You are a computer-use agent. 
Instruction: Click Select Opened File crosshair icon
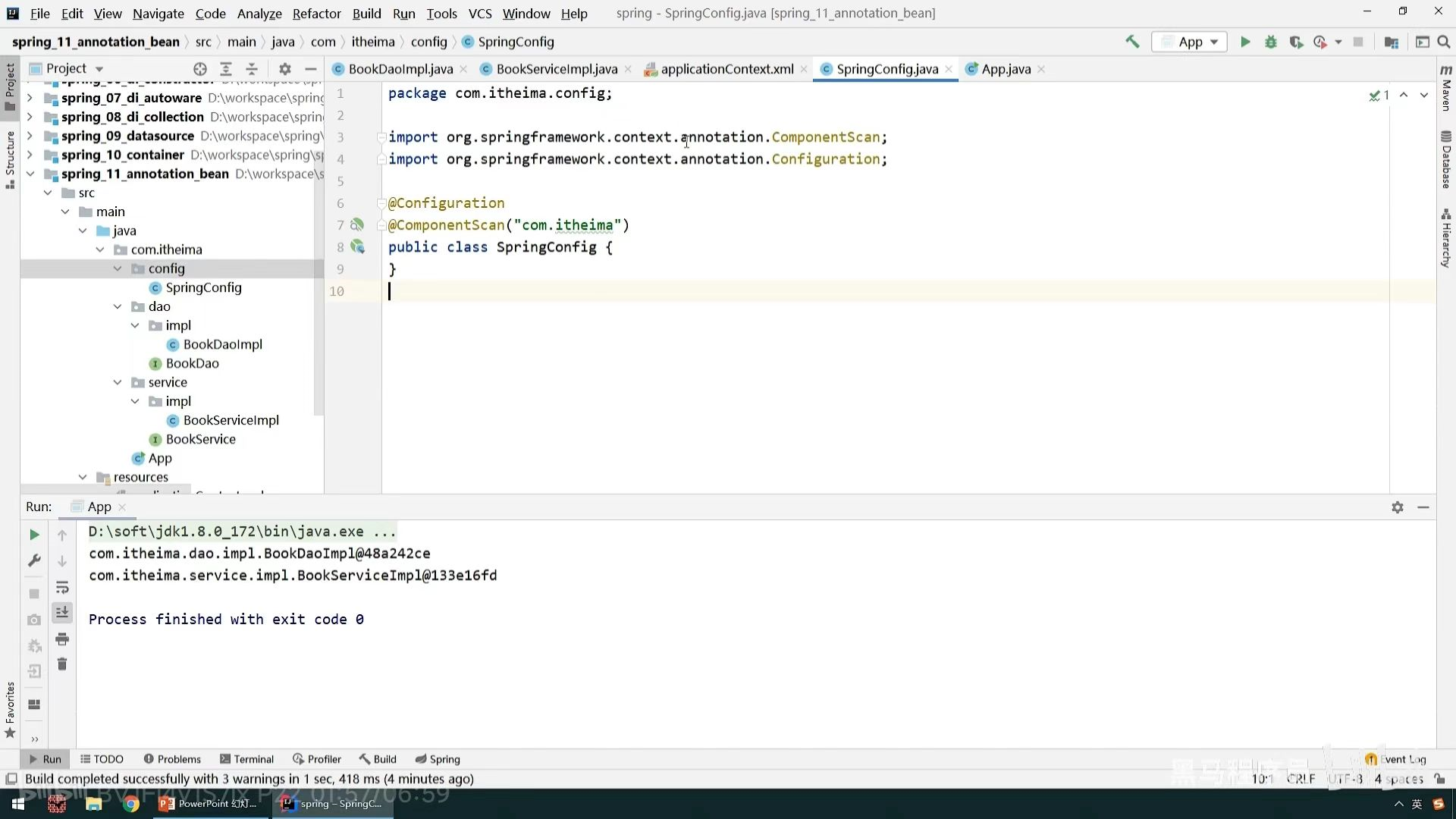(x=199, y=68)
